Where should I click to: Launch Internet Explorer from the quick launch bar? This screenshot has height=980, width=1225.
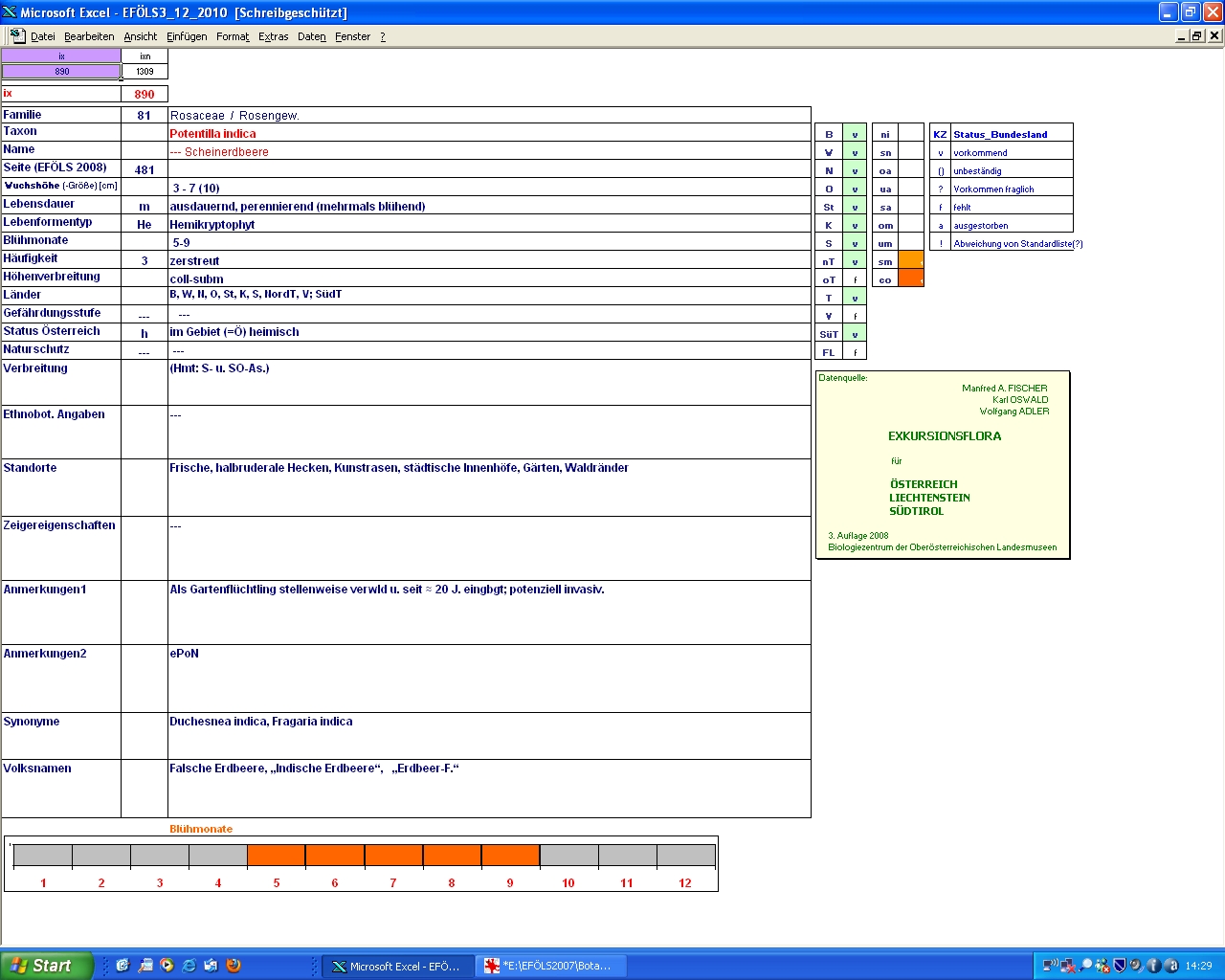(x=189, y=966)
